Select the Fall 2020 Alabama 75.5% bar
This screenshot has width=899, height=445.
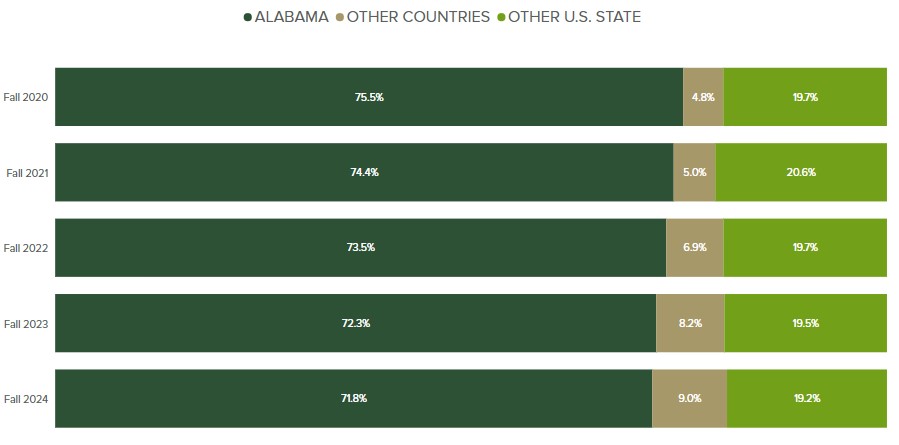coord(369,97)
